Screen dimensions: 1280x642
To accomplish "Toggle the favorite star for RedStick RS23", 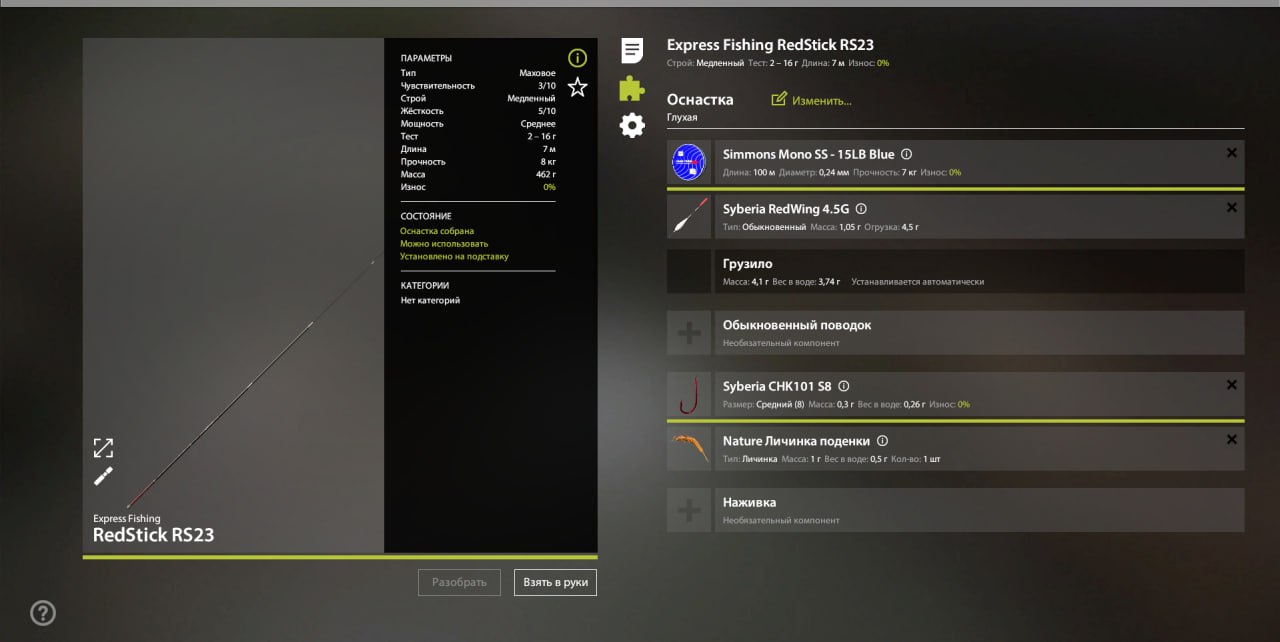I will click(577, 88).
